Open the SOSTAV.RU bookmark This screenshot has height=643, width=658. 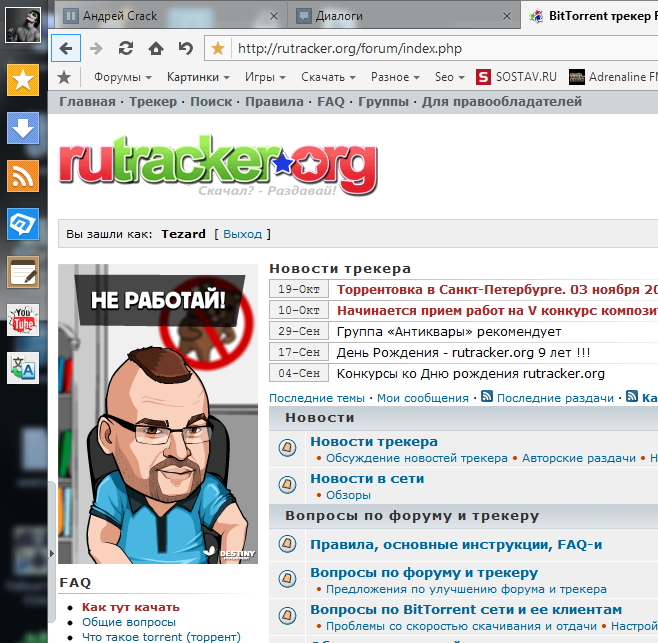click(x=517, y=77)
